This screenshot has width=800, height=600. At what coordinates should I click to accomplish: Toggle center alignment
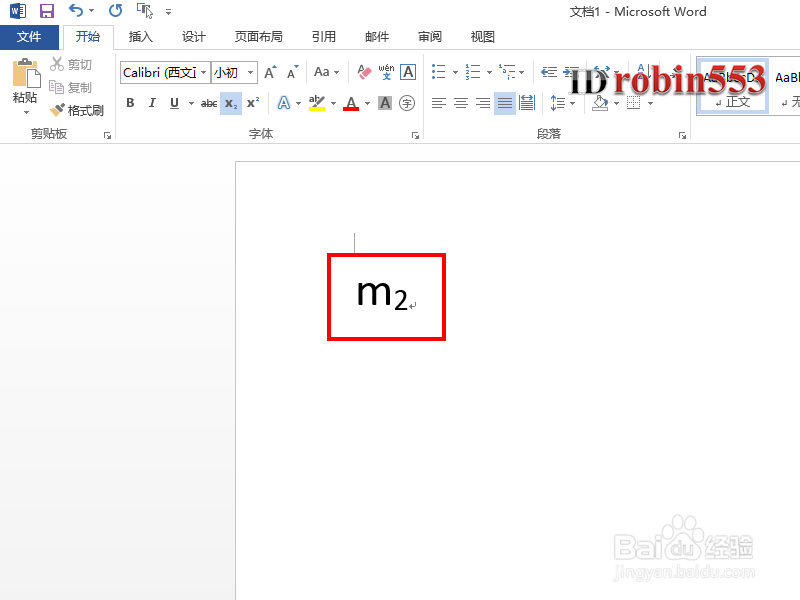pos(461,103)
